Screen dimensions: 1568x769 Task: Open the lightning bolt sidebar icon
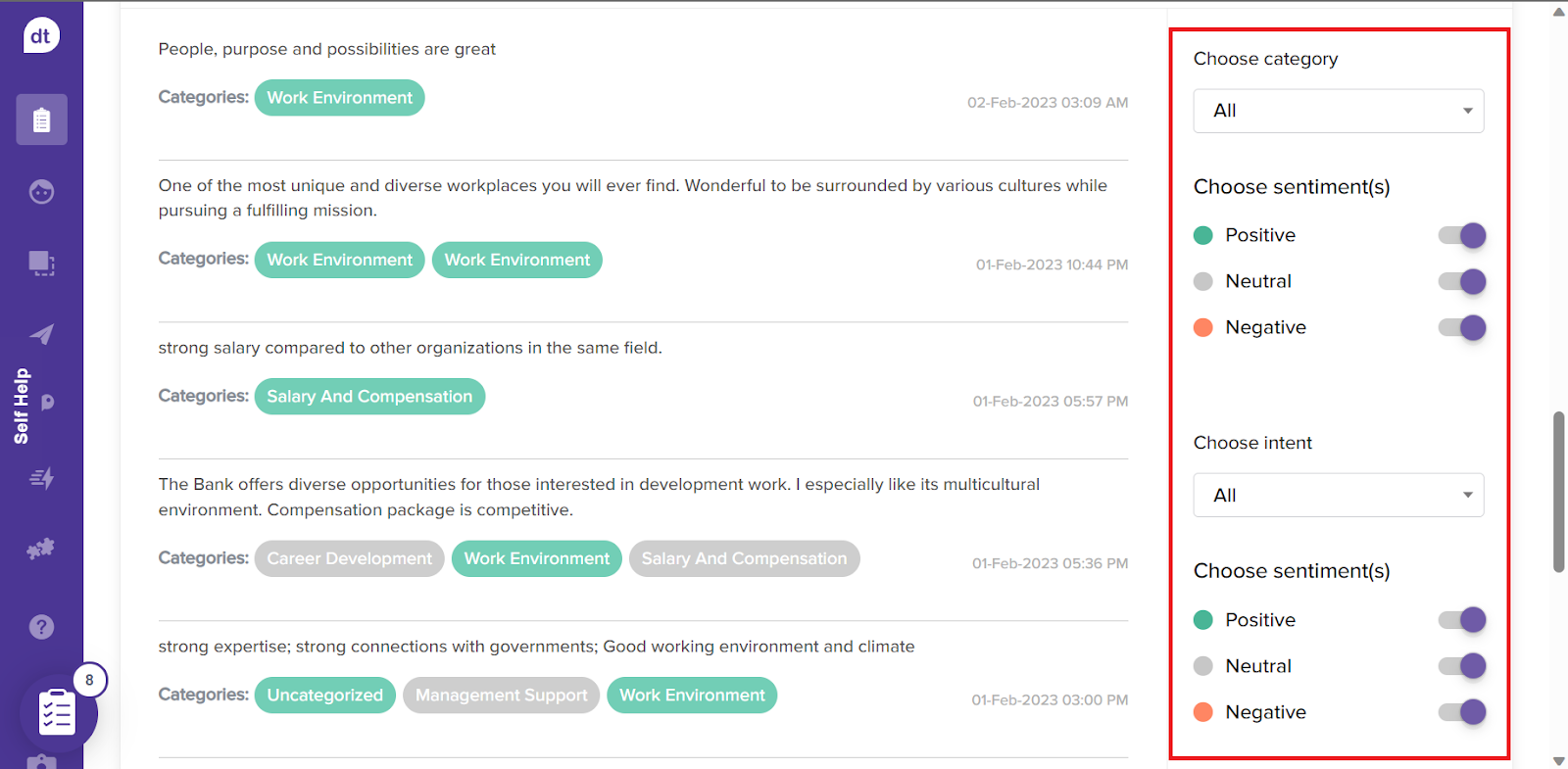pos(41,478)
